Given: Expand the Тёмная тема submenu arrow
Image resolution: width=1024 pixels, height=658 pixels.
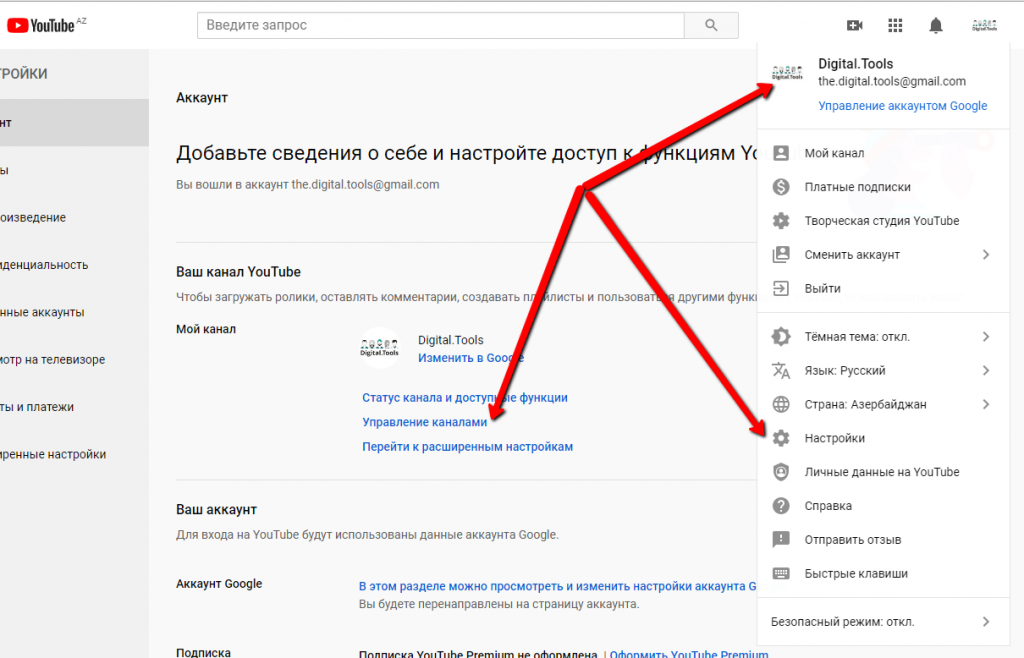Looking at the screenshot, I should click(986, 337).
